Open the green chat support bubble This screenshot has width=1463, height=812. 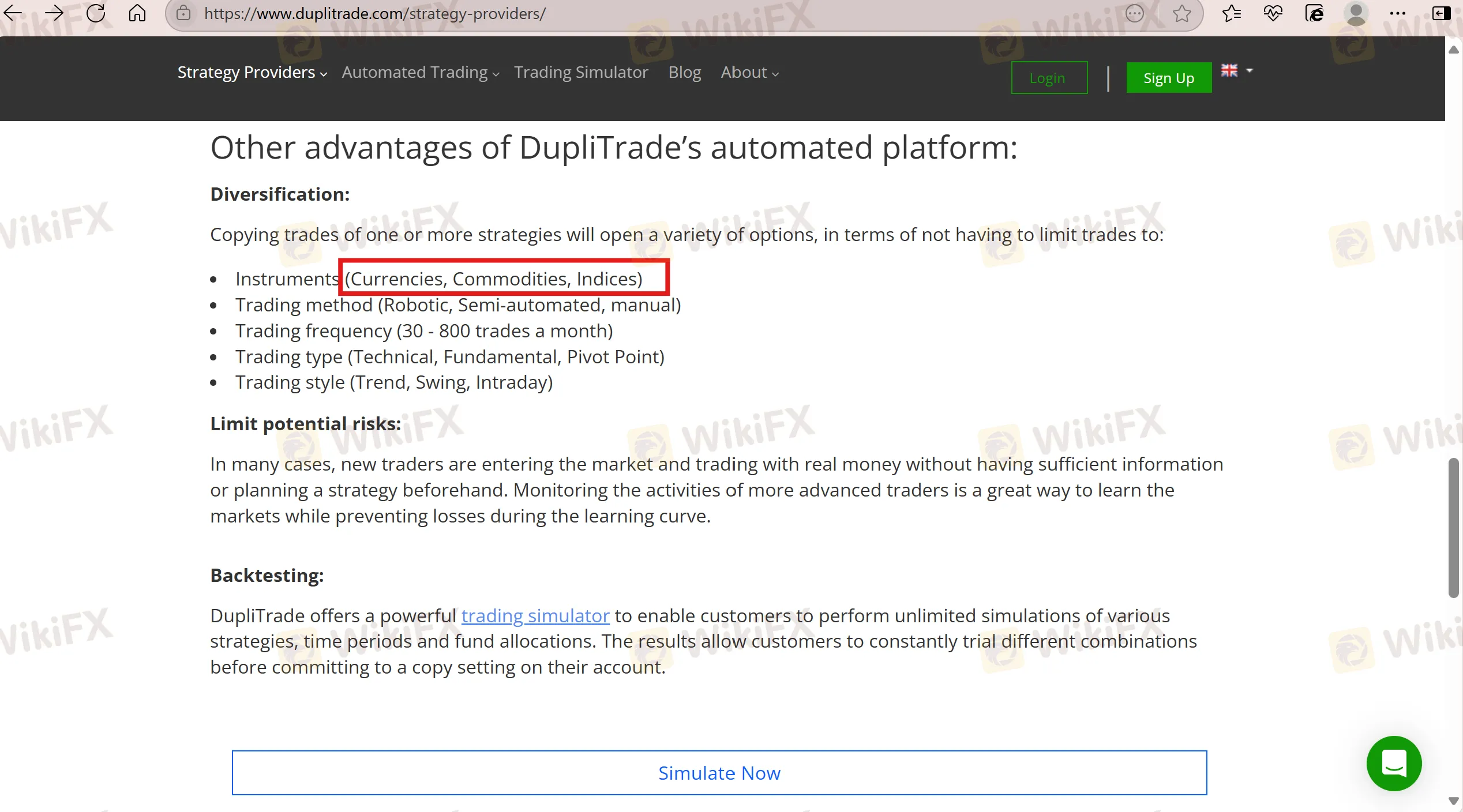1394,764
